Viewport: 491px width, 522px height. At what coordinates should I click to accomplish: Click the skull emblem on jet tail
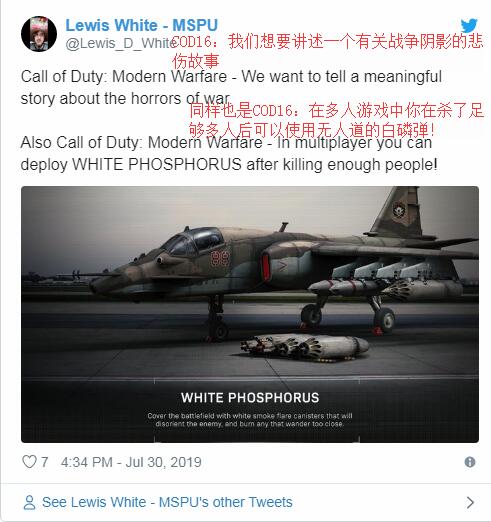397,210
